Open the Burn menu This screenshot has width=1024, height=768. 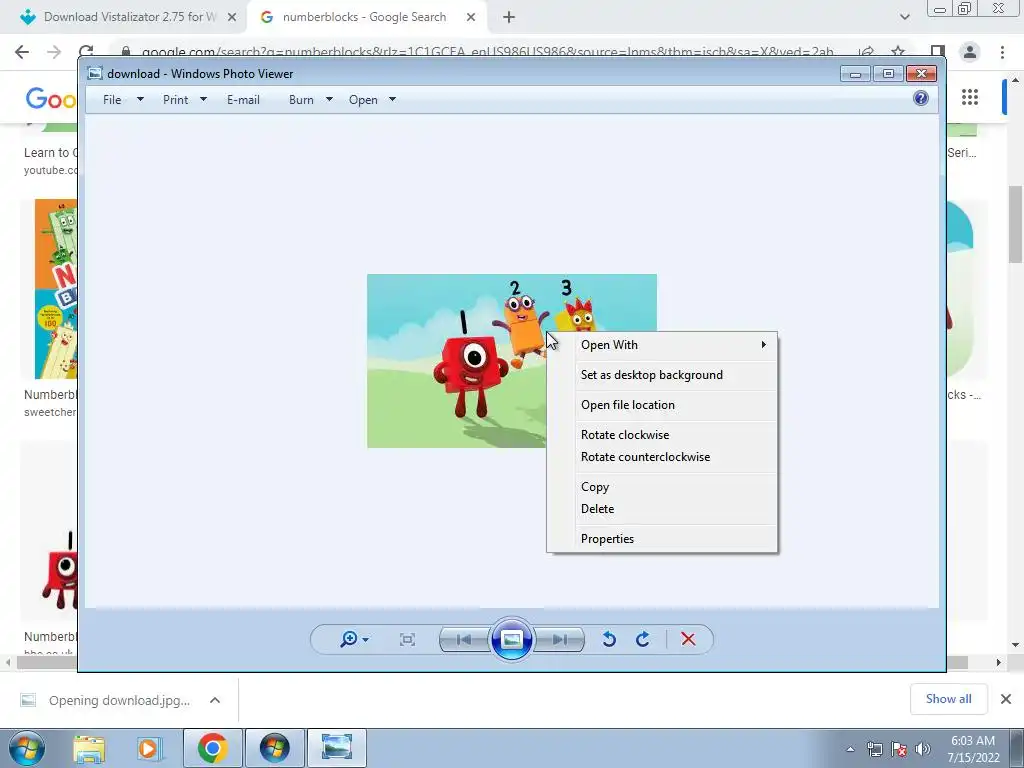[x=301, y=100]
